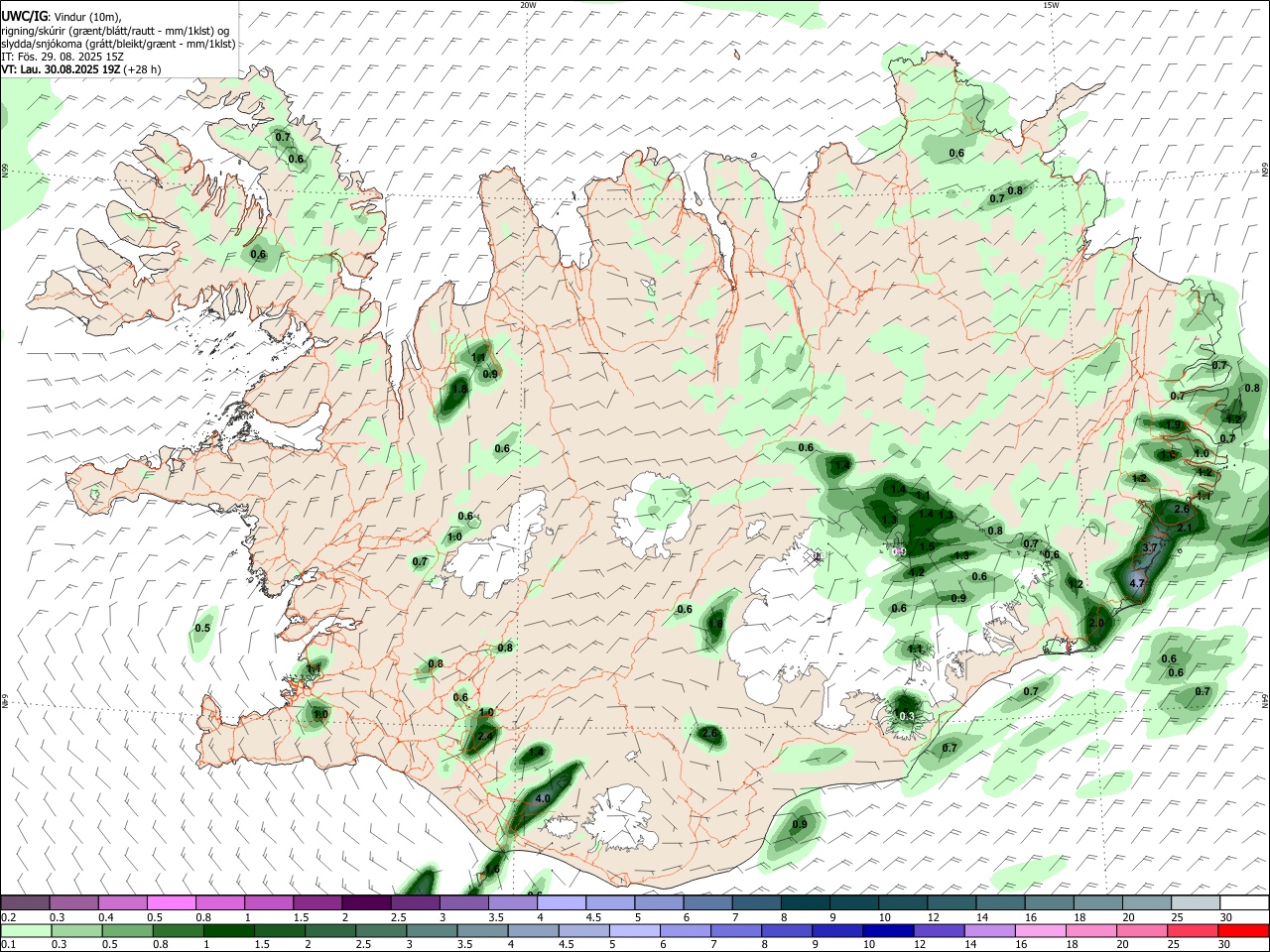Screen dimensions: 1270x952
Task: Click the 64N latitude label on right edge
Action: [x=1265, y=699]
